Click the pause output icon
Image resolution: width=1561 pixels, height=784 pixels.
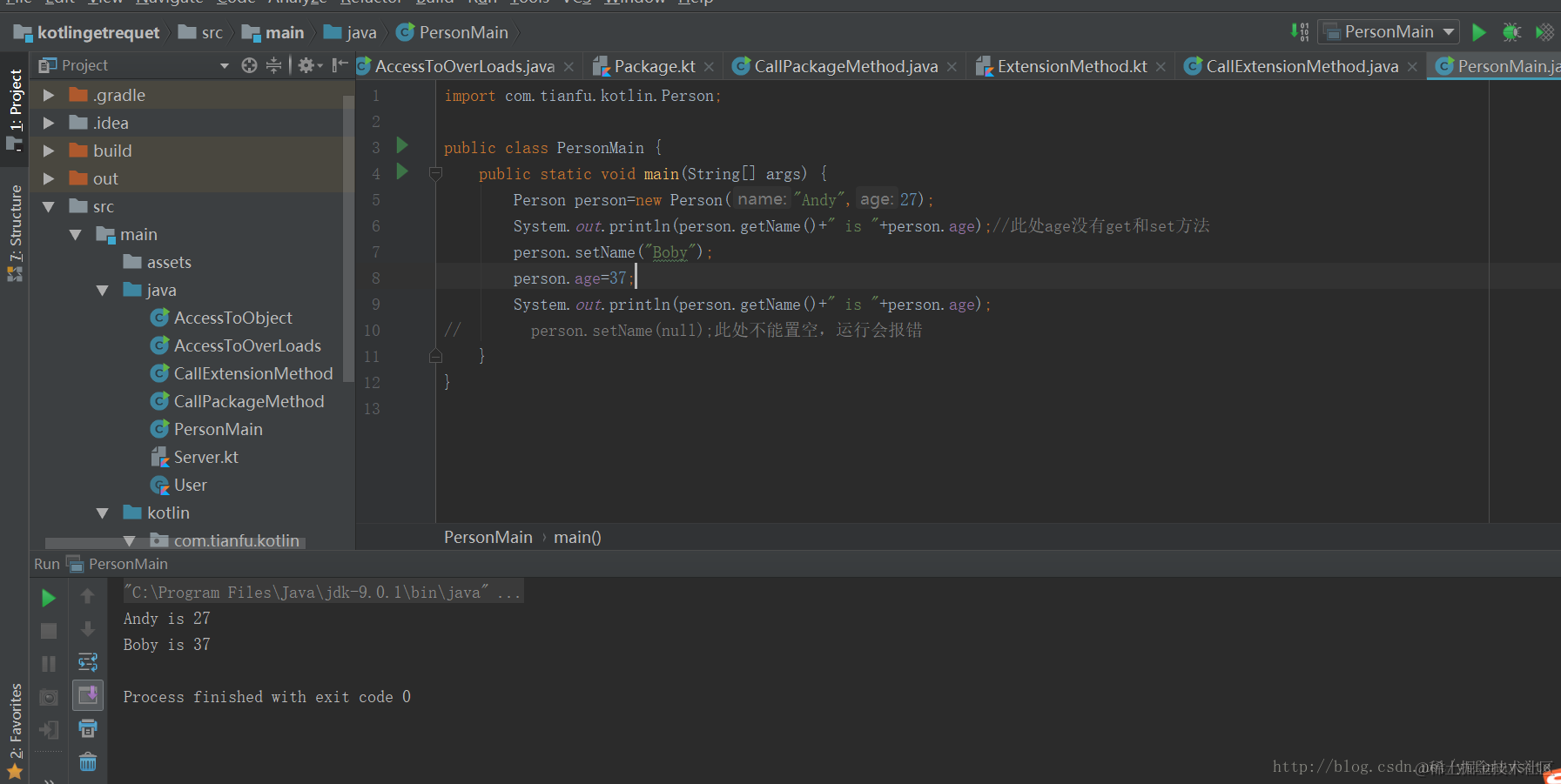(x=49, y=664)
